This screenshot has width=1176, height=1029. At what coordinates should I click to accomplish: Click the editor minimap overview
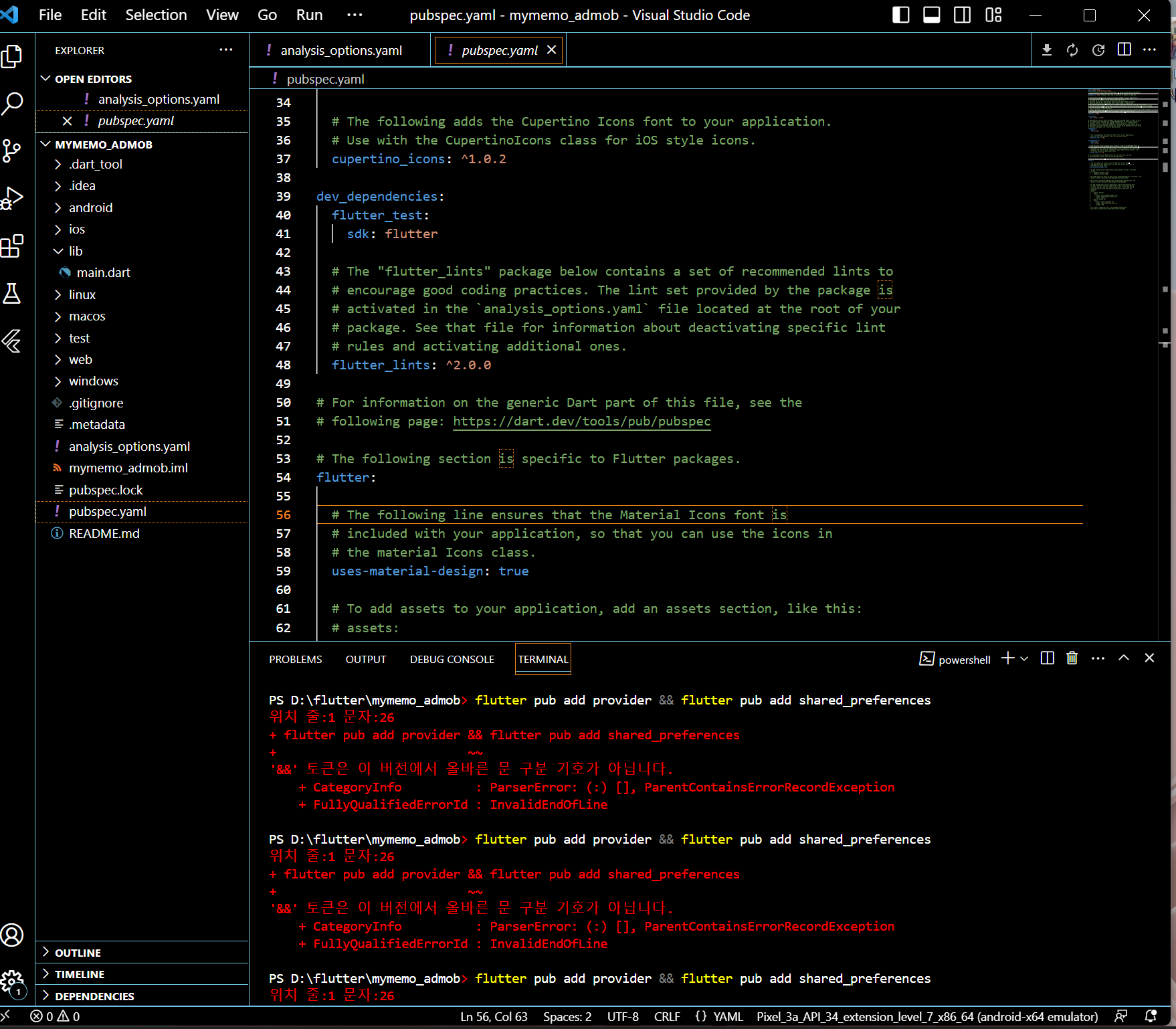[x=1122, y=151]
